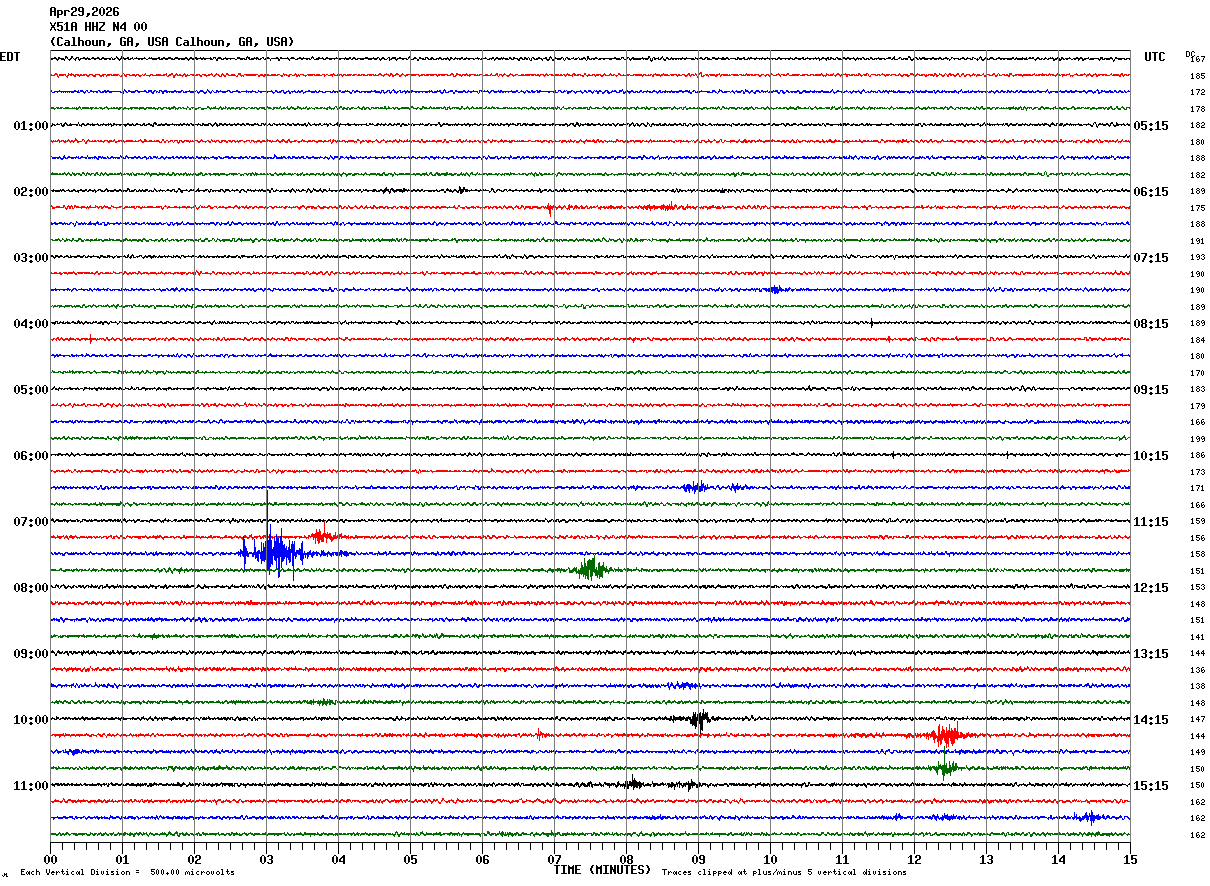Click the "01:00" EDT time label
The height and width of the screenshot is (886, 1210).
pos(31,126)
